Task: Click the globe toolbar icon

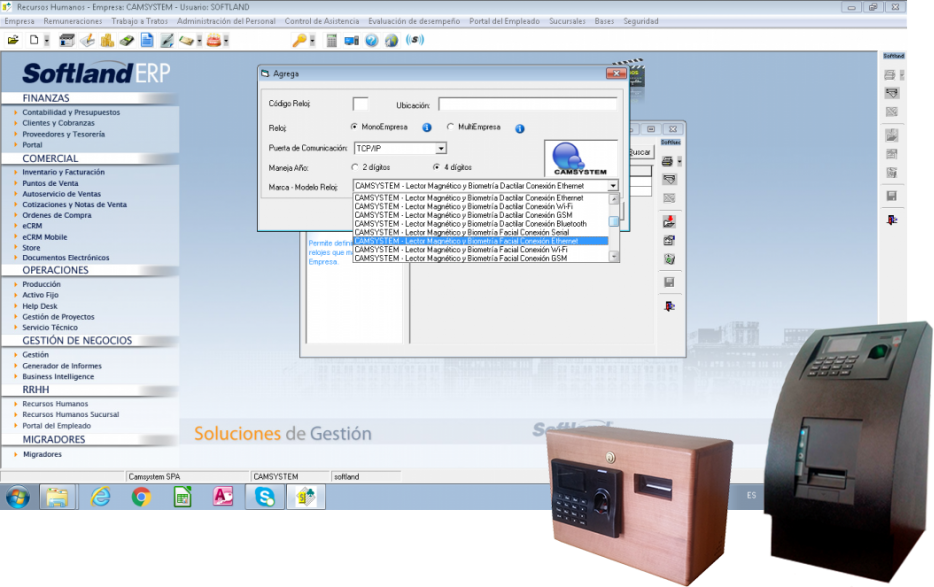Action: 391,40
